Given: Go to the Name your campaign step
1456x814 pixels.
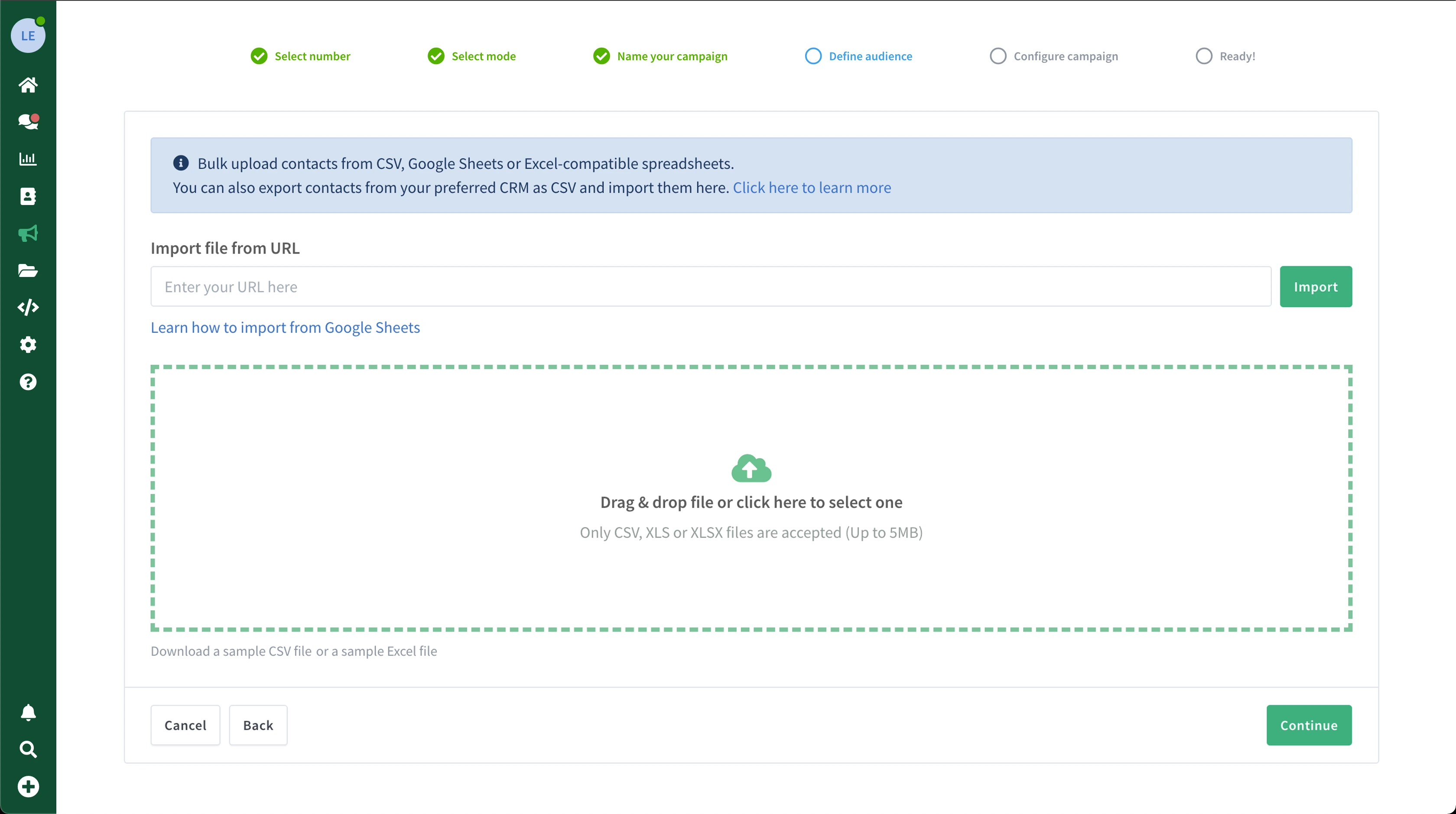Looking at the screenshot, I should click(660, 56).
